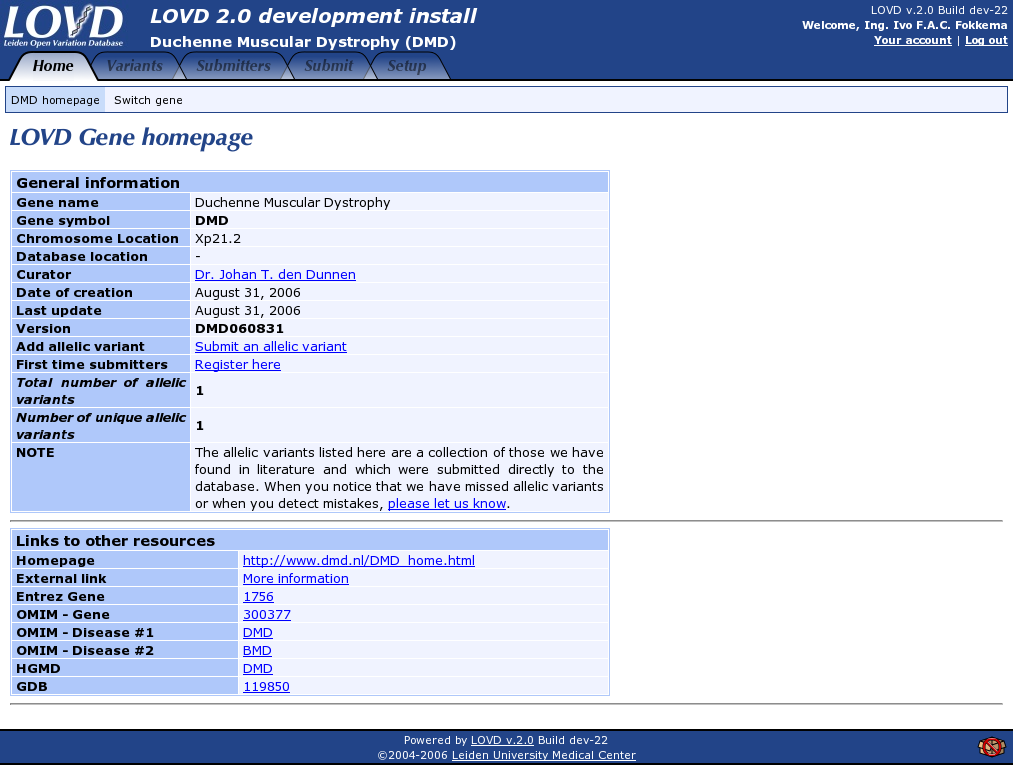The height and width of the screenshot is (765, 1013).
Task: Go to the Submitters tab
Action: [233, 66]
